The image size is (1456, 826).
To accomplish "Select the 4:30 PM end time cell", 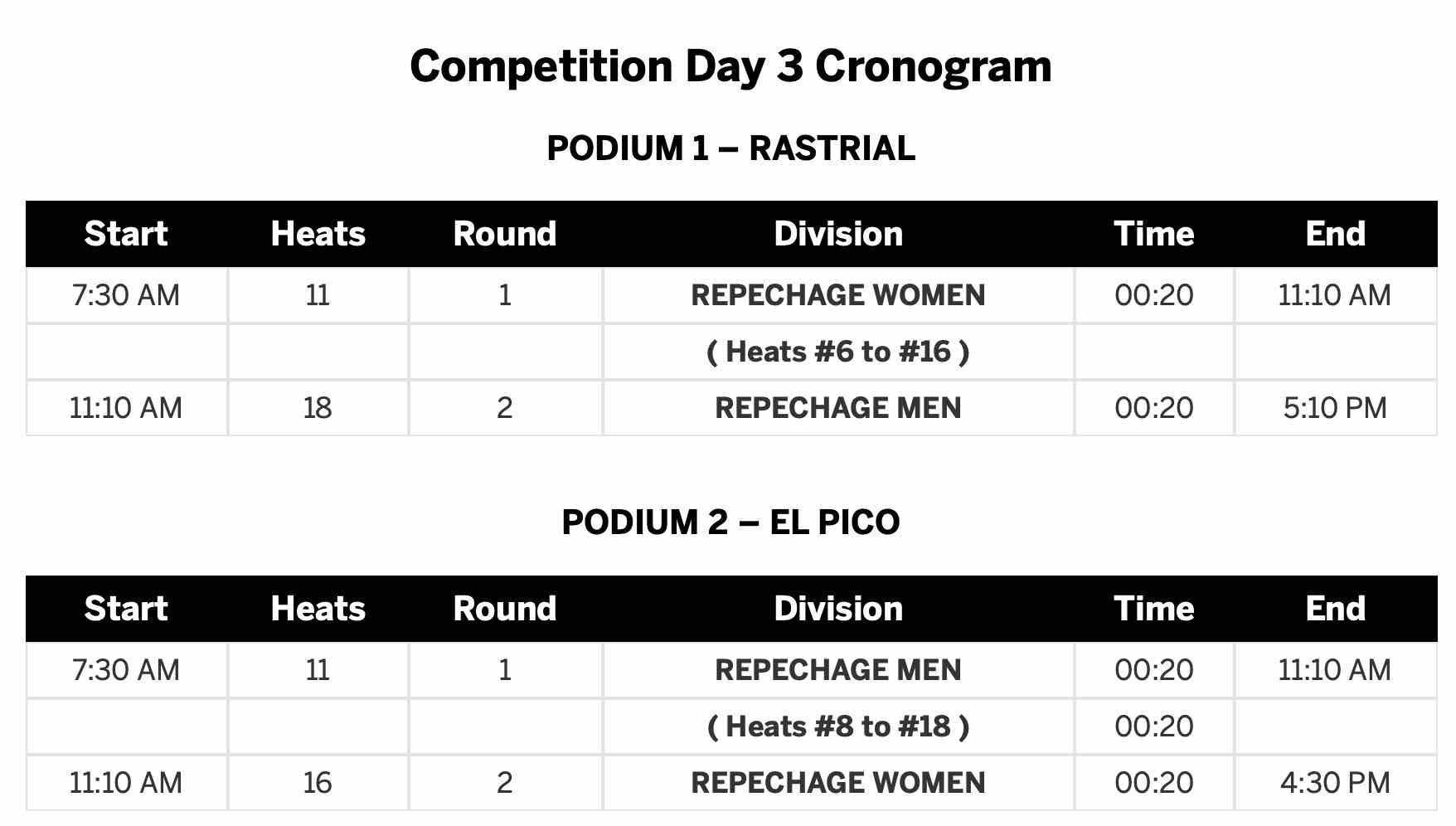I will point(1335,783).
